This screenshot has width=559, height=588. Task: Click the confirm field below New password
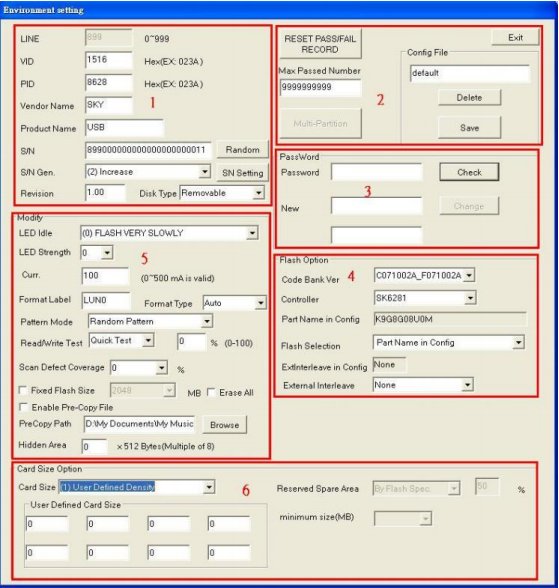click(x=376, y=235)
